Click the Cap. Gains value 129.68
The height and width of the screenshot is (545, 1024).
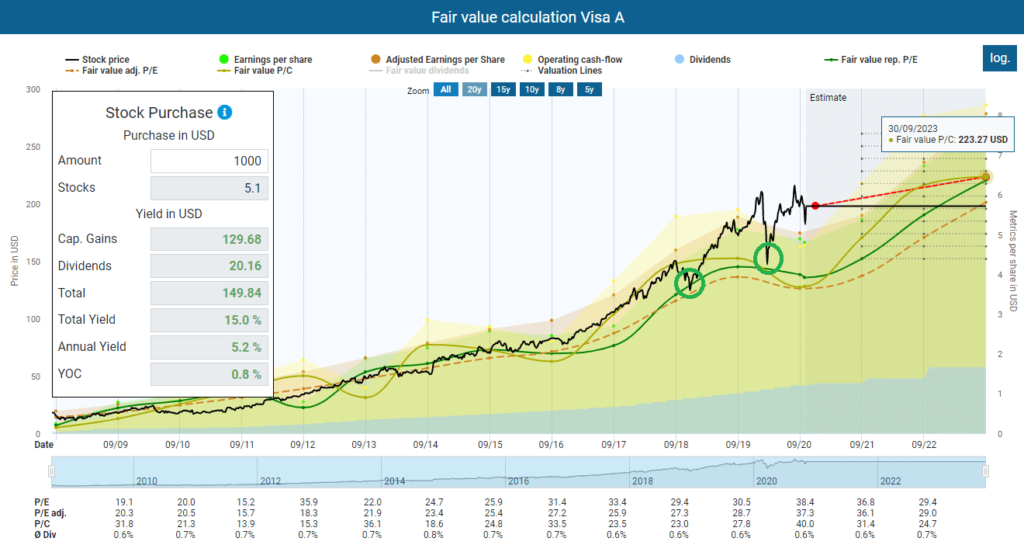pyautogui.click(x=209, y=239)
